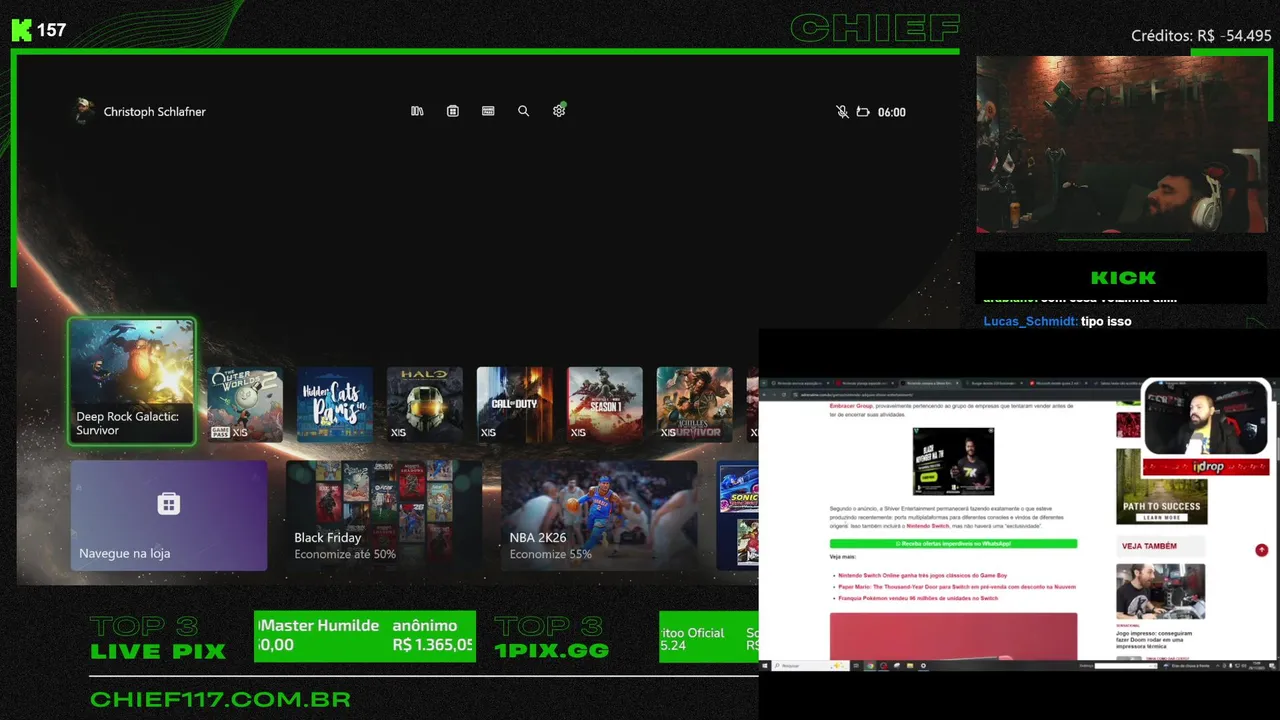This screenshot has height=720, width=1280.
Task: Open Franquia Pokémon 96 milhões link
Action: (x=918, y=598)
